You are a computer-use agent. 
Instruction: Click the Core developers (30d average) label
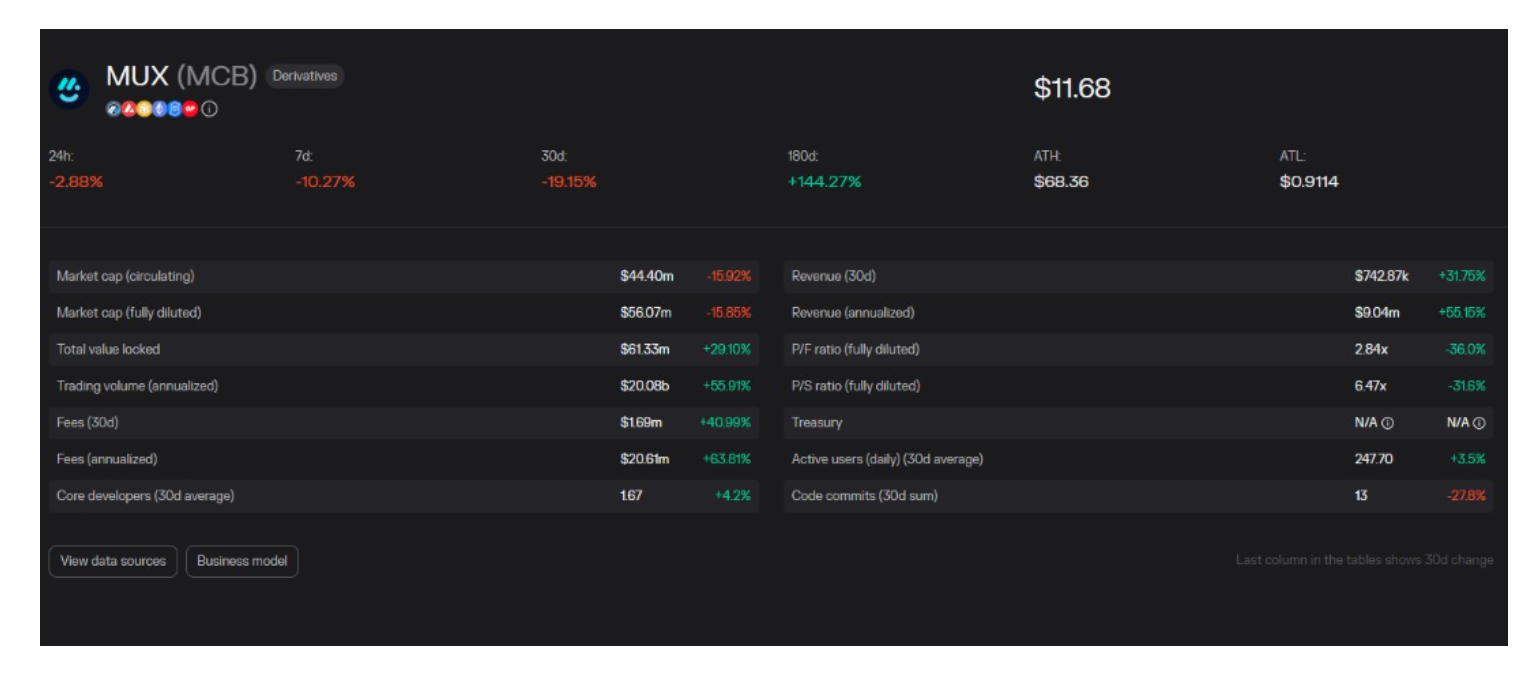click(x=145, y=496)
